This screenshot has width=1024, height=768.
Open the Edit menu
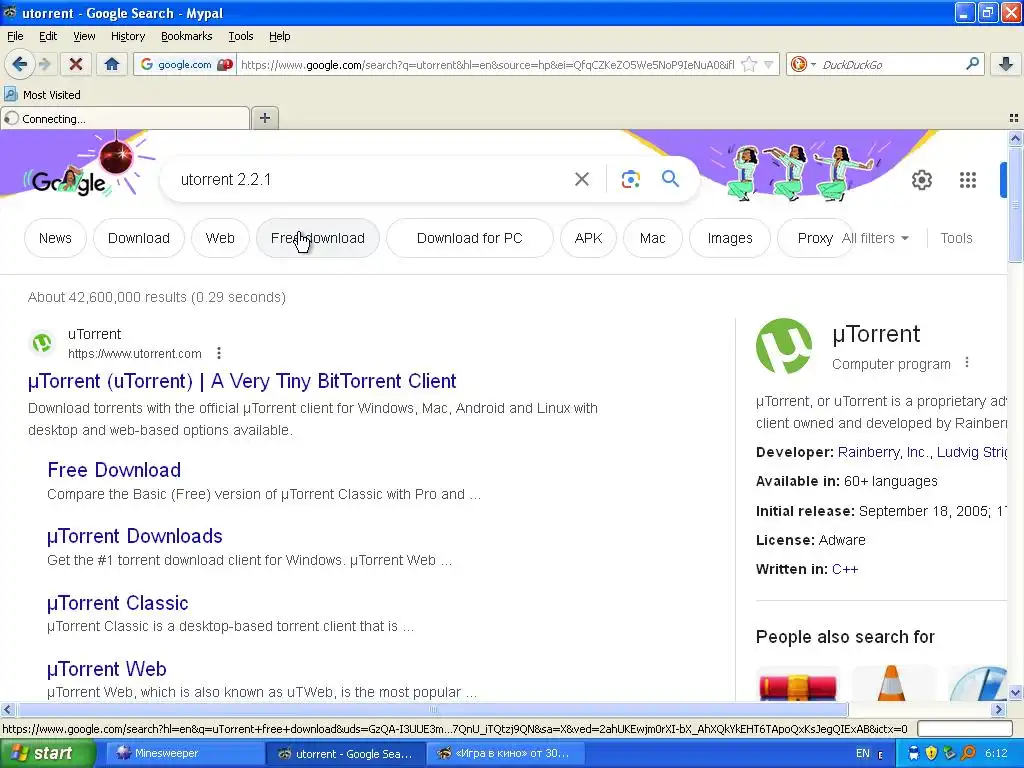[x=48, y=36]
